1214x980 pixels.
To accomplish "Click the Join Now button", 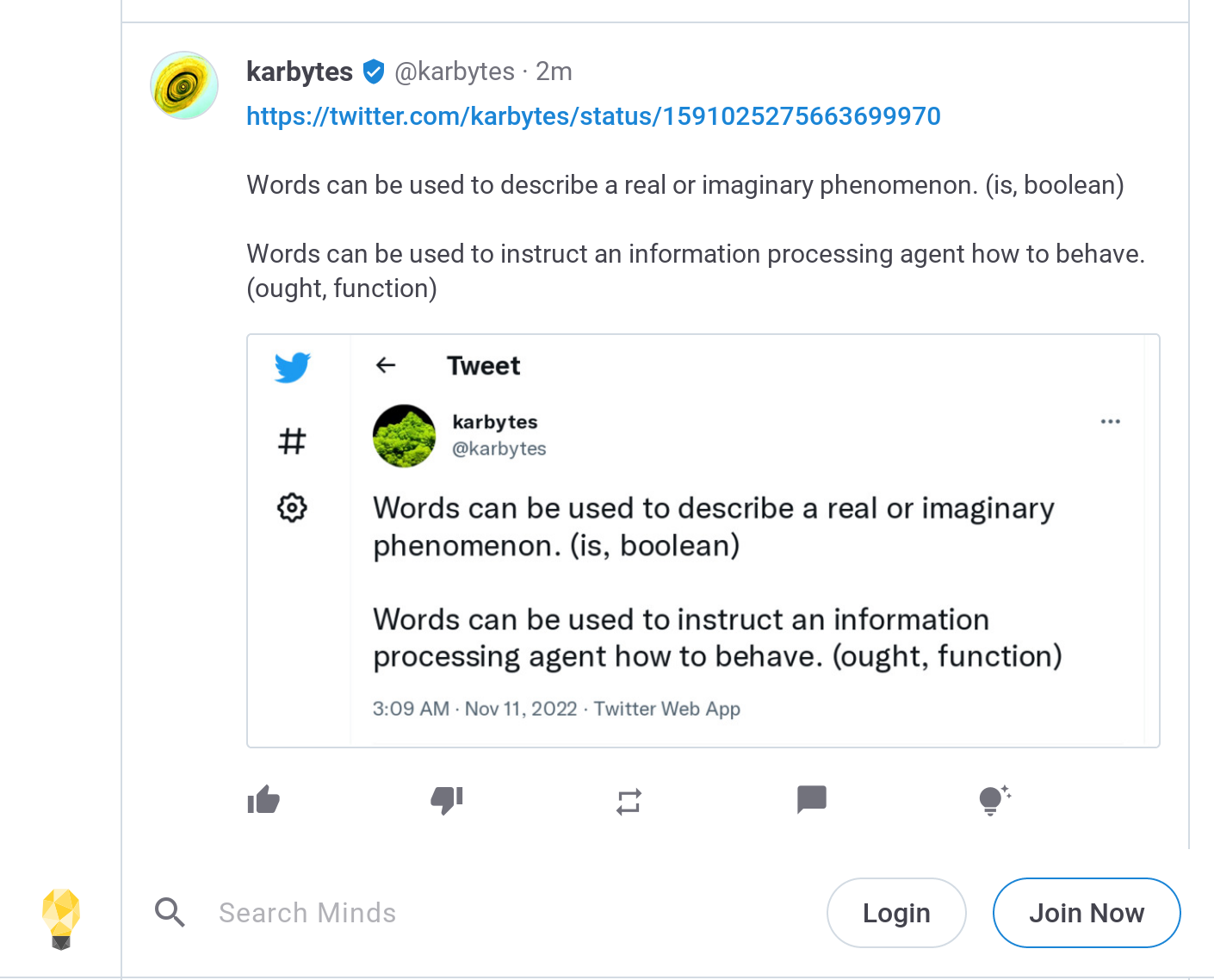I will [x=1087, y=913].
